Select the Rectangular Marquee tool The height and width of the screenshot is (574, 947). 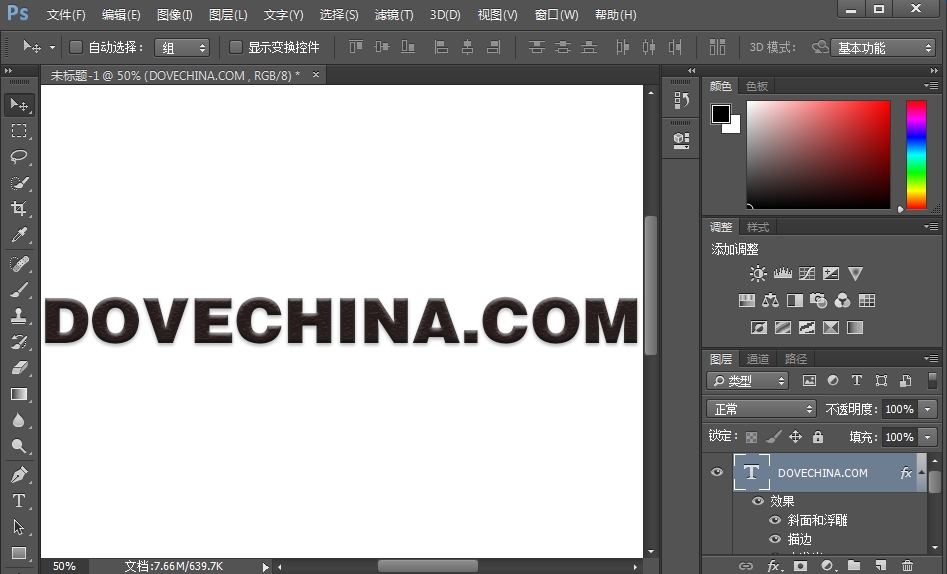pyautogui.click(x=19, y=131)
